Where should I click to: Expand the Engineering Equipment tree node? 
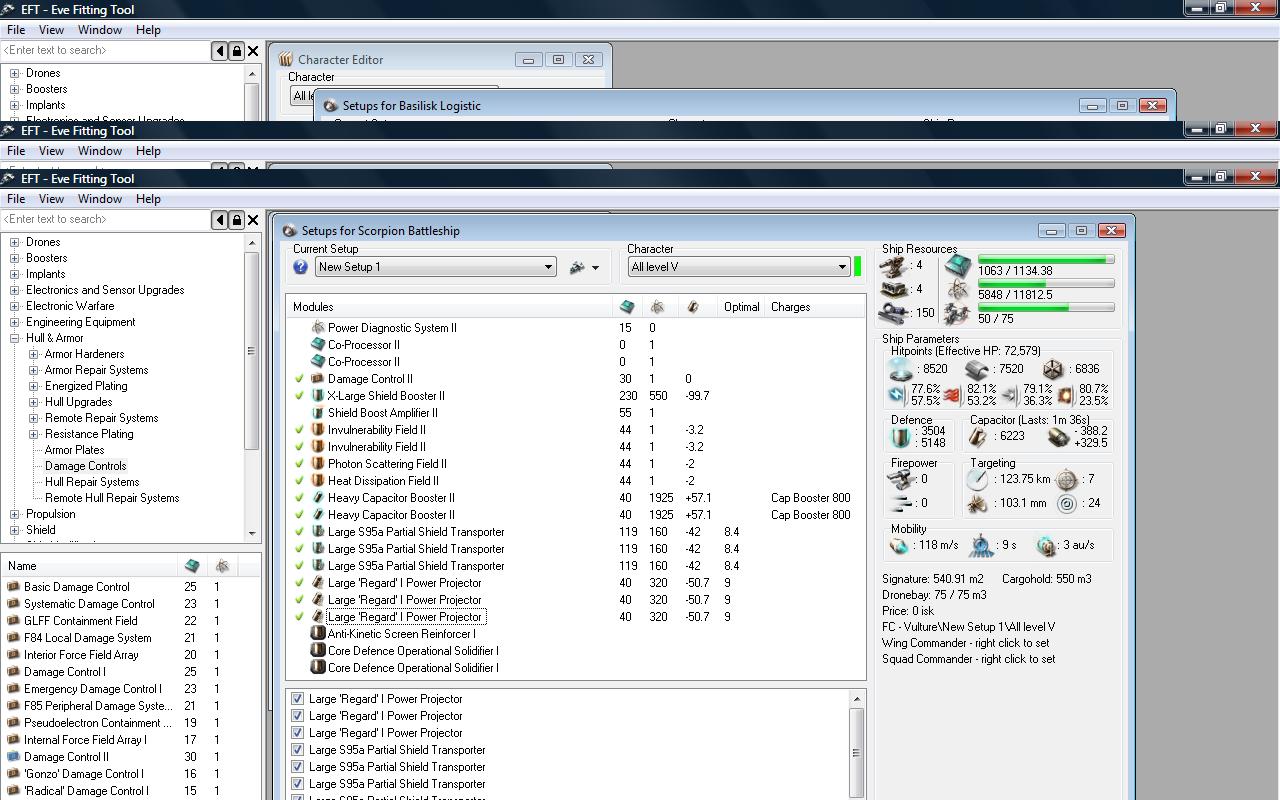point(15,322)
